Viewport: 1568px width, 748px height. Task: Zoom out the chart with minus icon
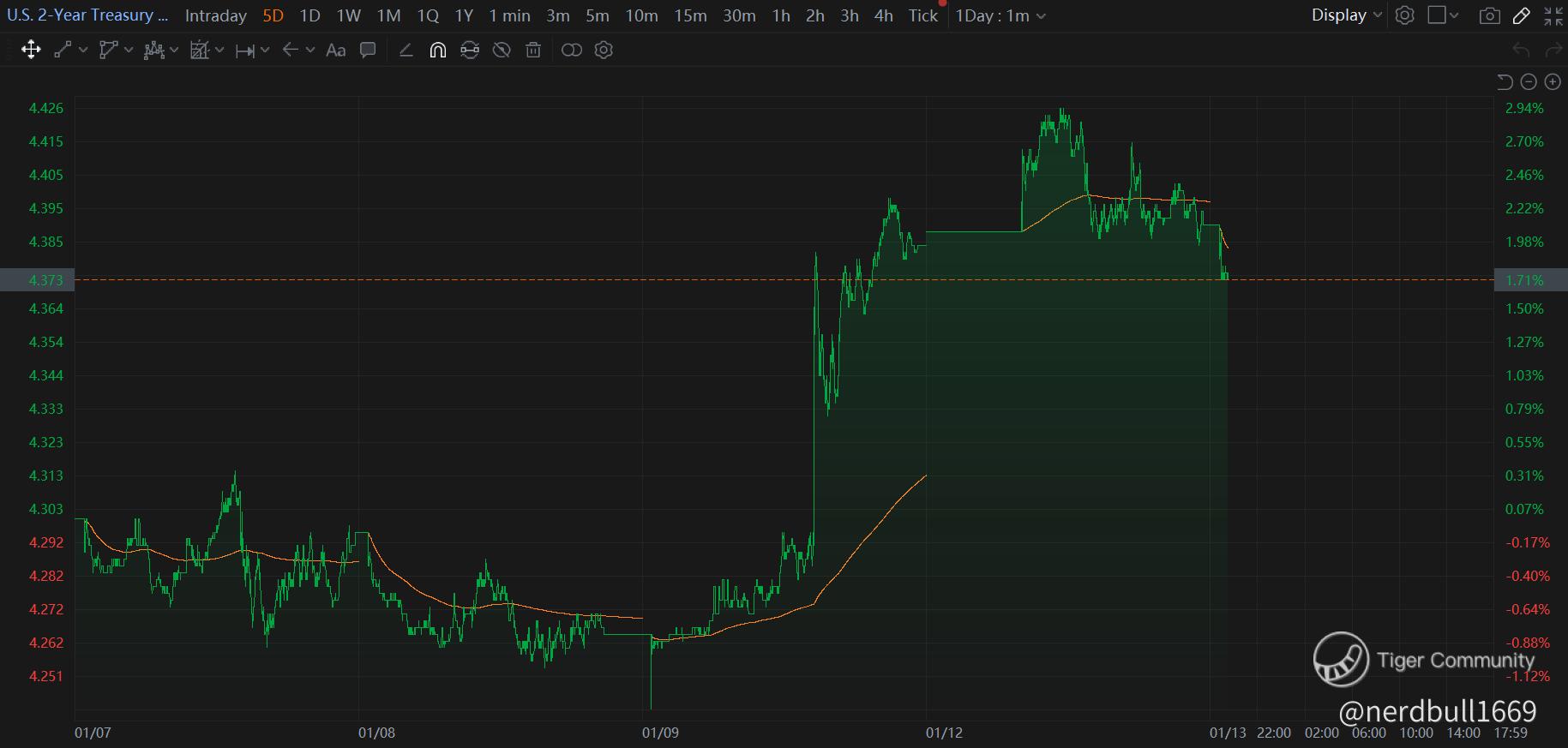(1529, 81)
